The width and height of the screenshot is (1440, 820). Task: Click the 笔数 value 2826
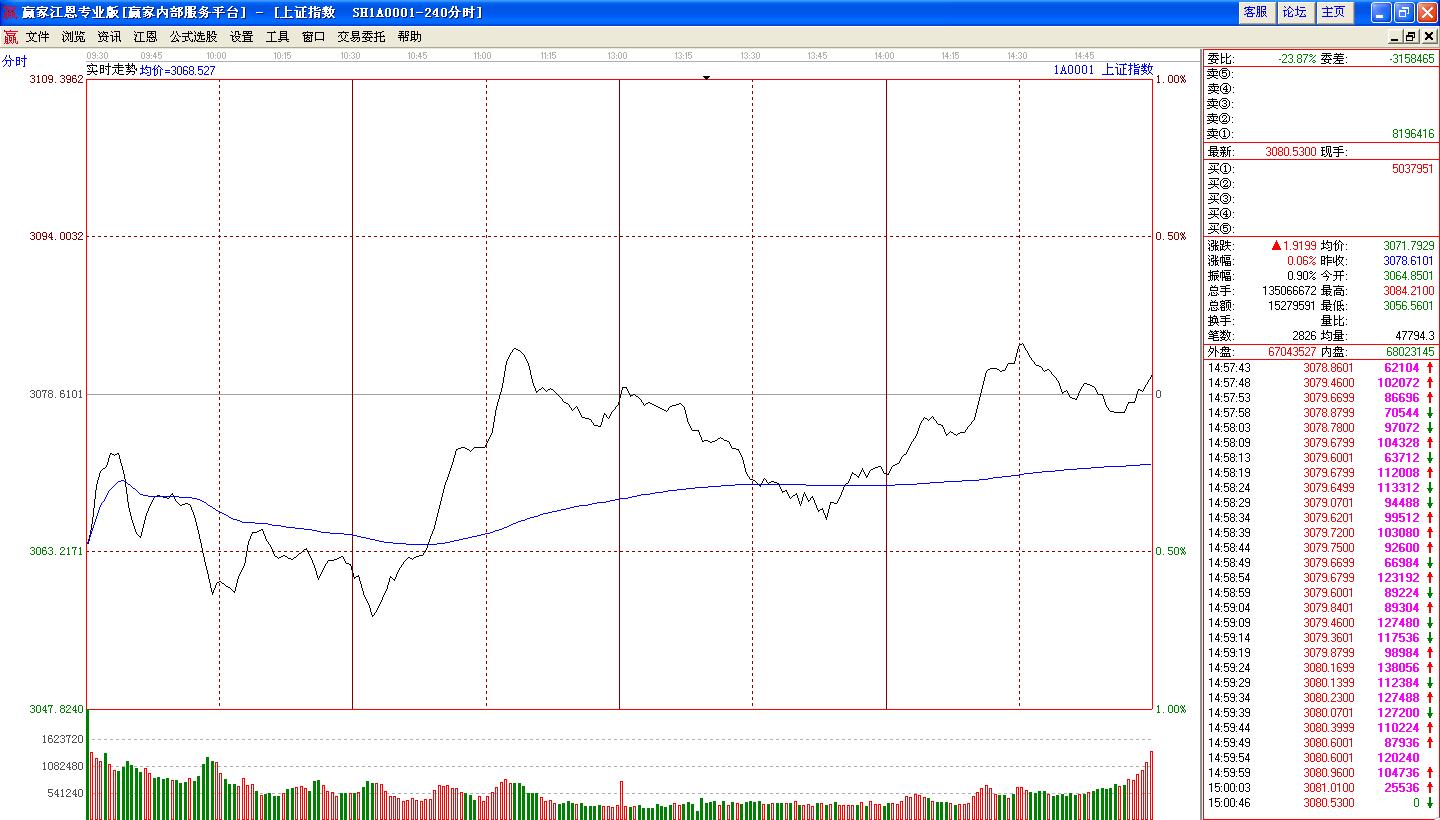pyautogui.click(x=1304, y=335)
